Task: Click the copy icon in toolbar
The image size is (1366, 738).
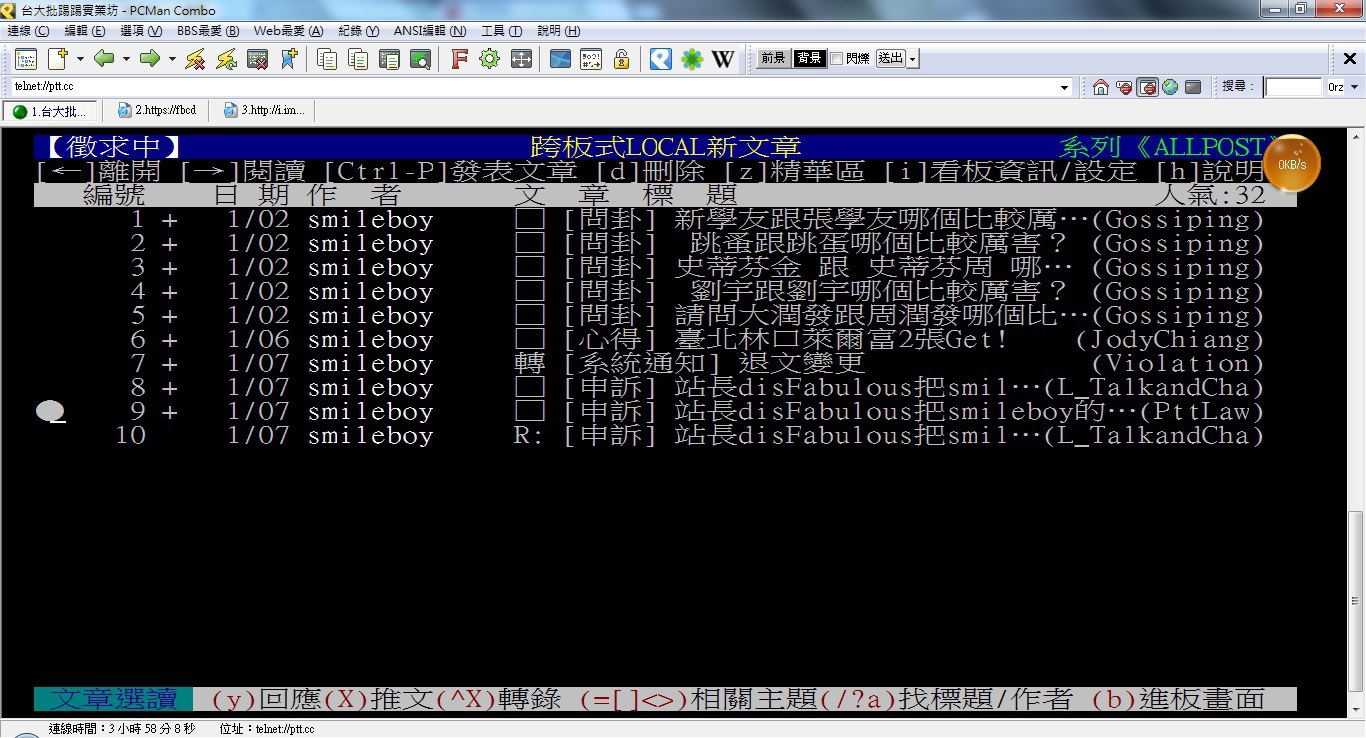Action: click(x=327, y=59)
